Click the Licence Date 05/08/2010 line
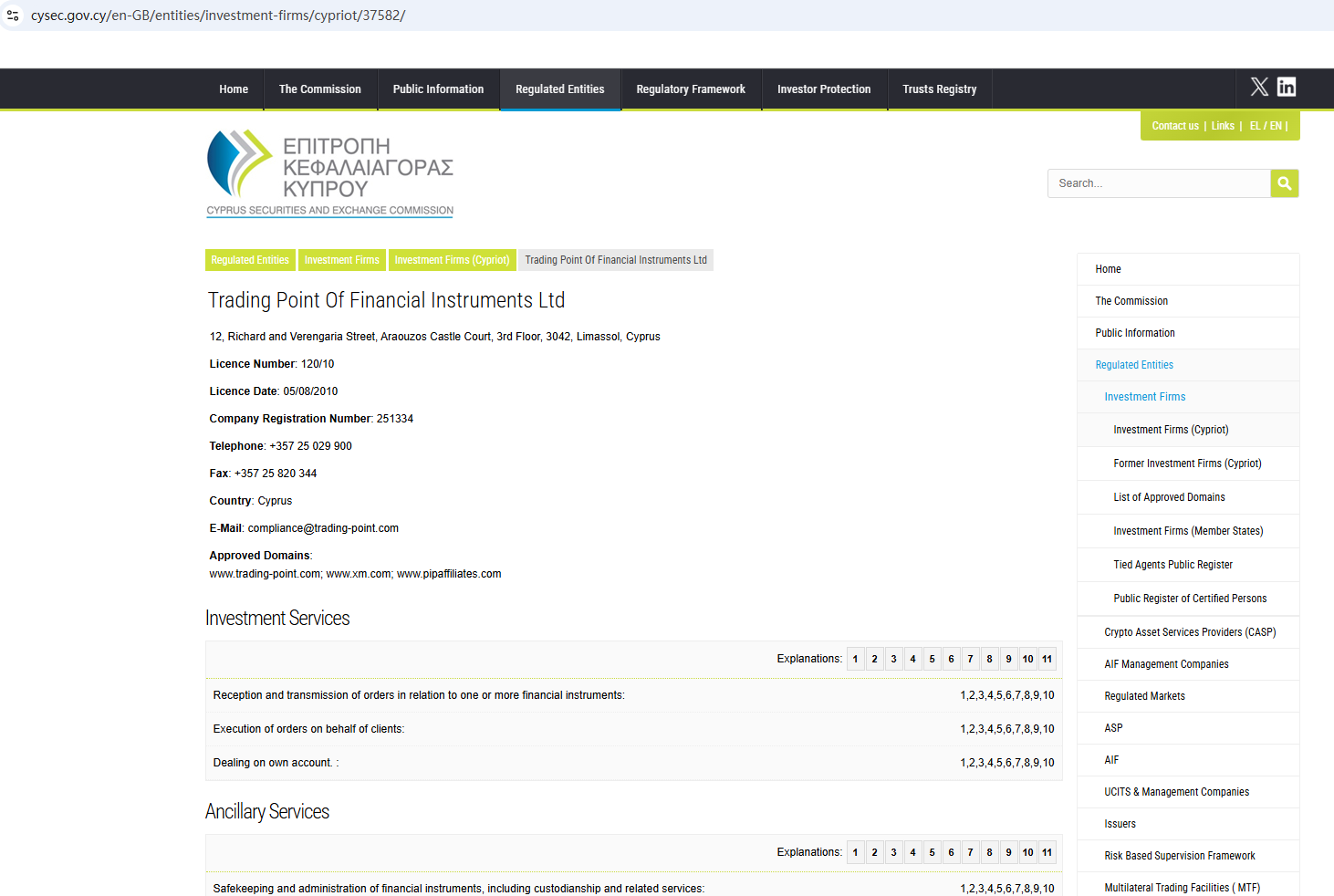 274,391
